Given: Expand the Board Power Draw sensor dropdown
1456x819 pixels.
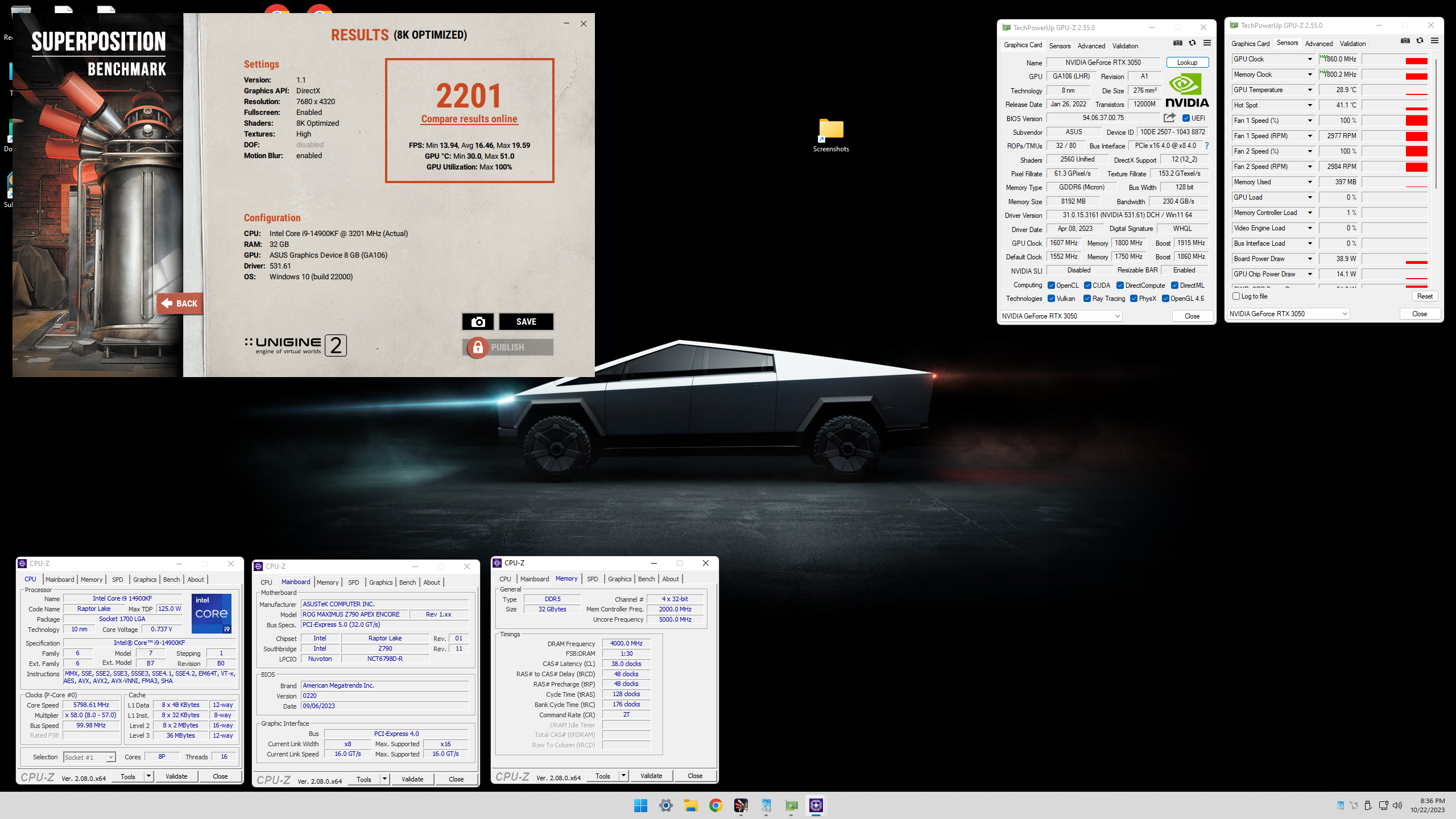Looking at the screenshot, I should tap(1310, 259).
